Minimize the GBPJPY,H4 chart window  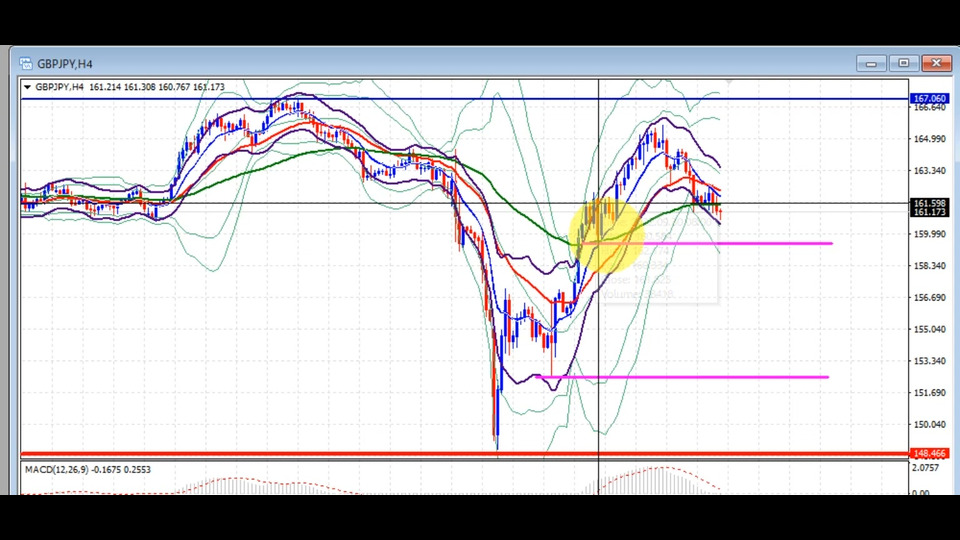(x=871, y=63)
